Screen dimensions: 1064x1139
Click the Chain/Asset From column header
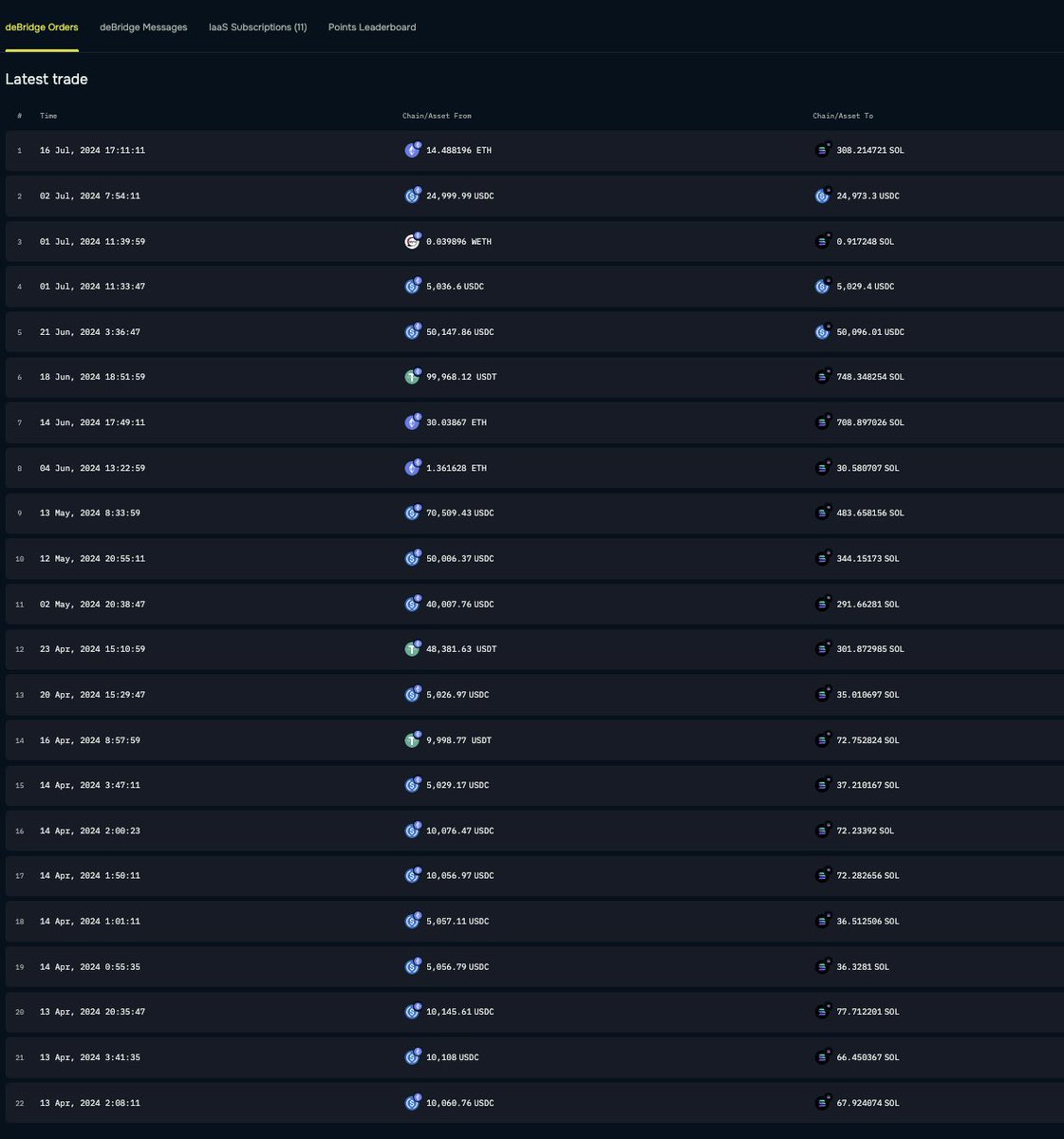[438, 116]
